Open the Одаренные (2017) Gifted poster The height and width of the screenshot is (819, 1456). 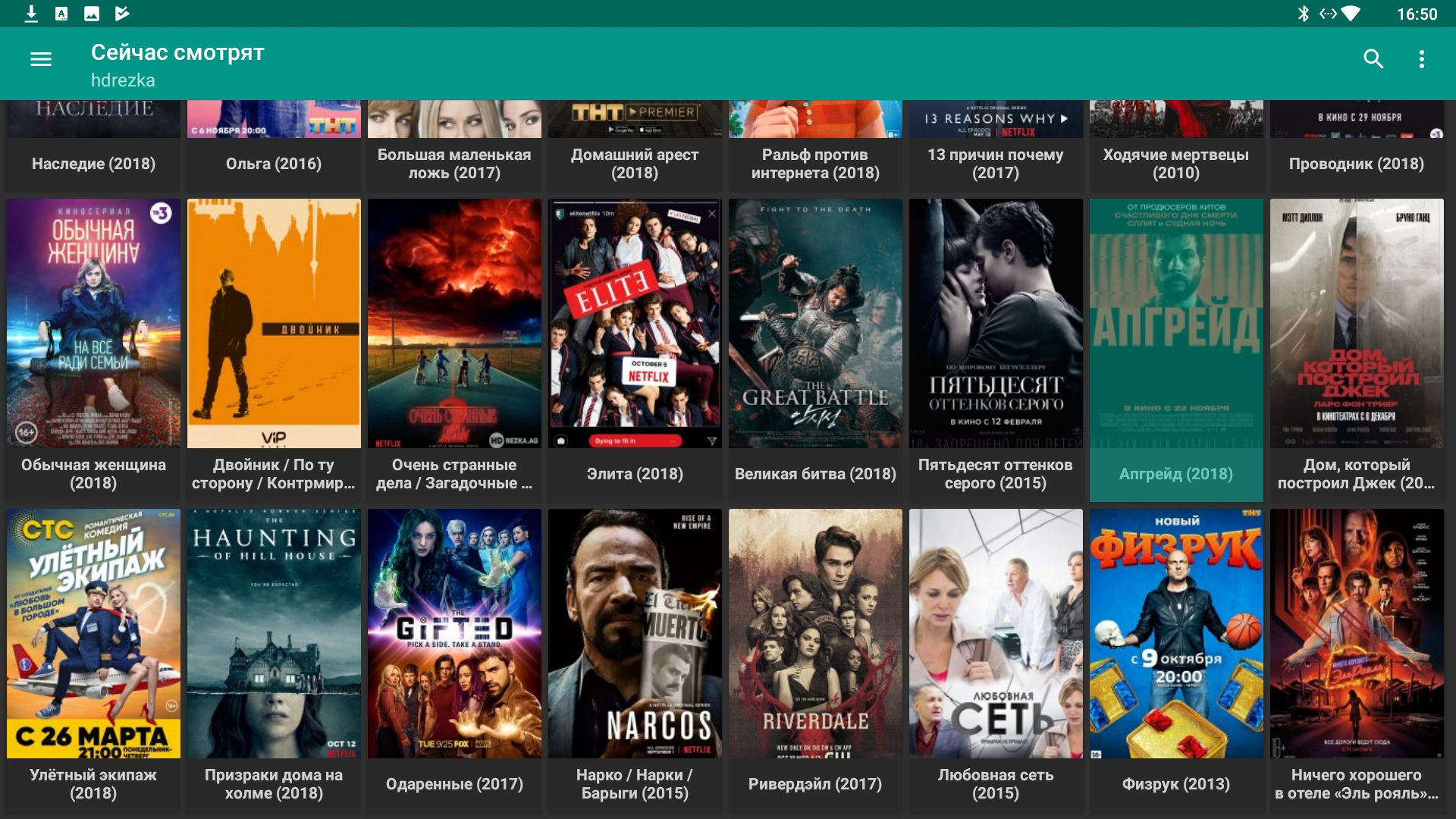pos(454,633)
